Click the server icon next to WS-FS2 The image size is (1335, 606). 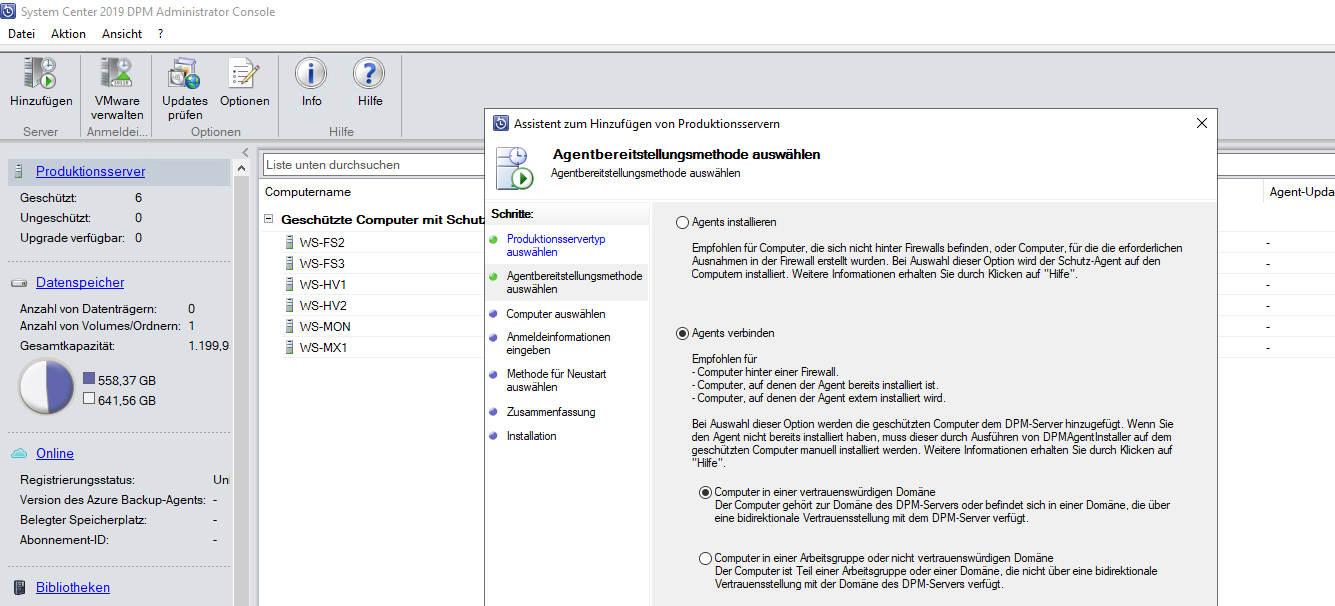[289, 242]
